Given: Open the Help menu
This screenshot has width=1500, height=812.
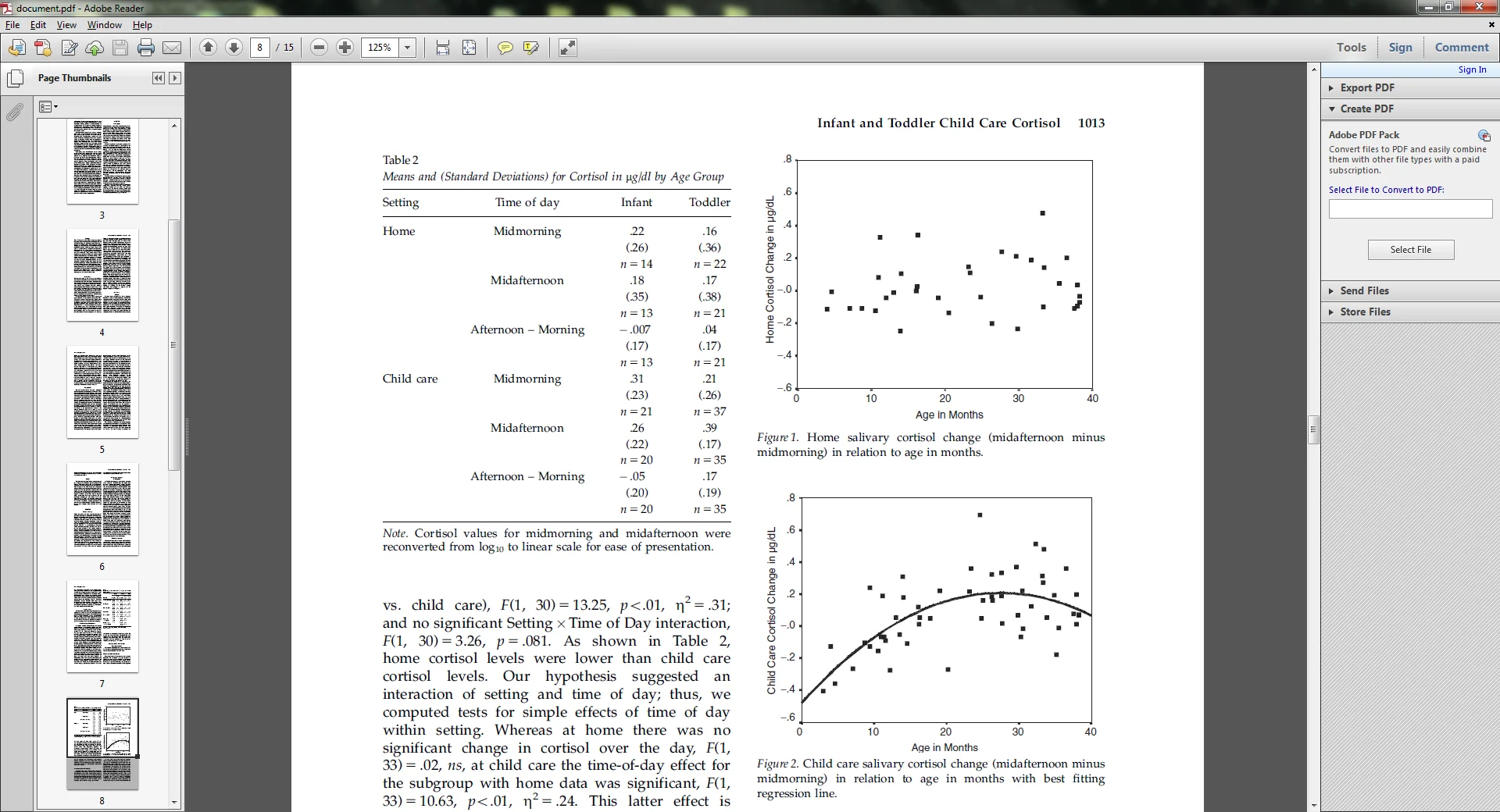Looking at the screenshot, I should [142, 25].
